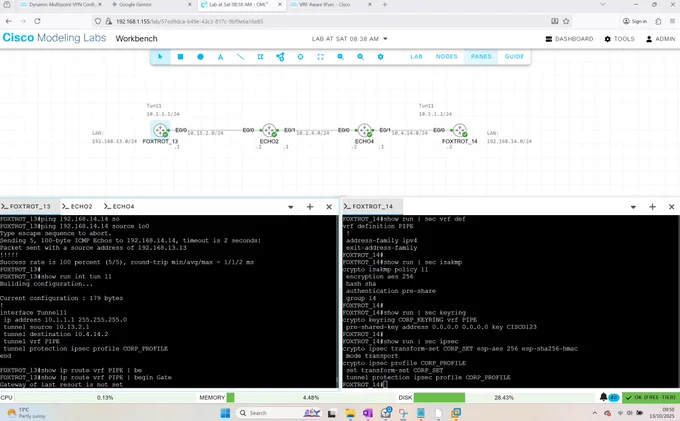680x421 pixels.
Task: Select the ECHO4 router node
Action: tap(364, 130)
